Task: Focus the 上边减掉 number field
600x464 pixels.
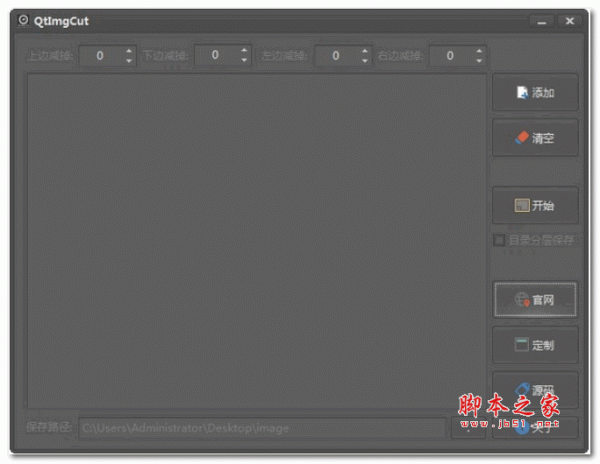Action: pyautogui.click(x=108, y=56)
